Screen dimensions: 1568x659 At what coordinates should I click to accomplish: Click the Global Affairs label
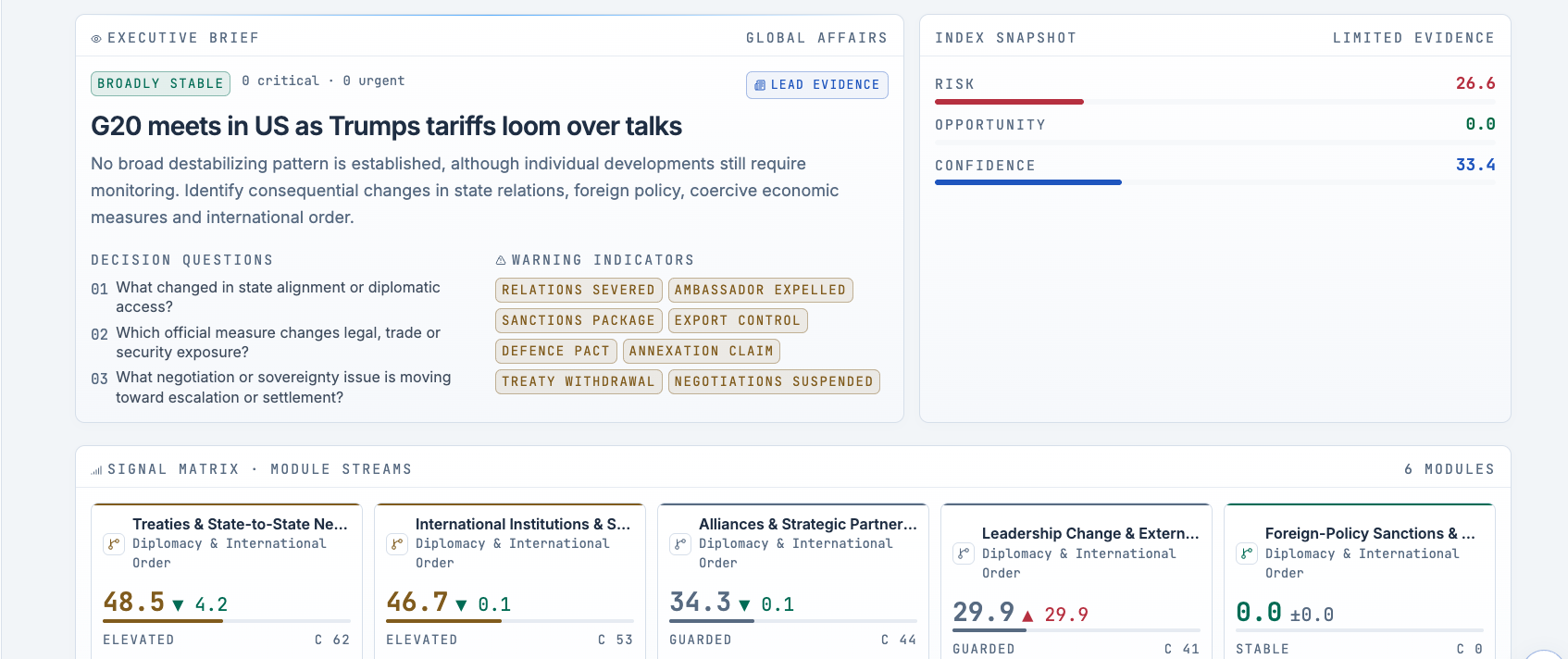pos(816,38)
